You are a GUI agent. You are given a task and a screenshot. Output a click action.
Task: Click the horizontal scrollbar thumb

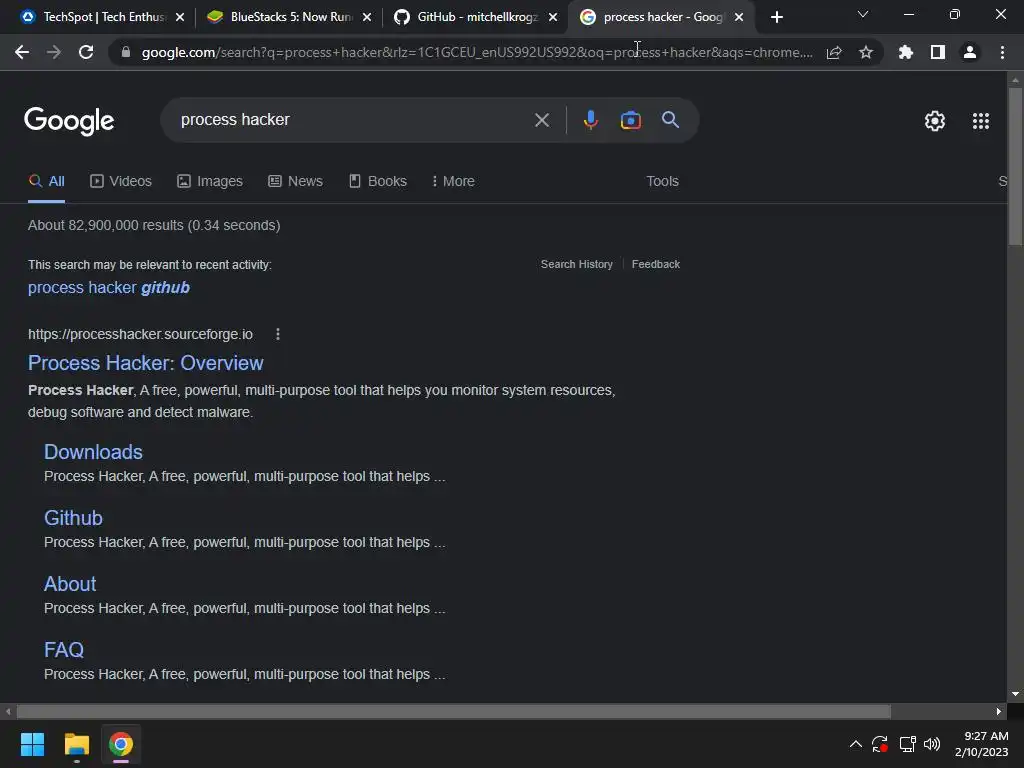pyautogui.click(x=454, y=711)
